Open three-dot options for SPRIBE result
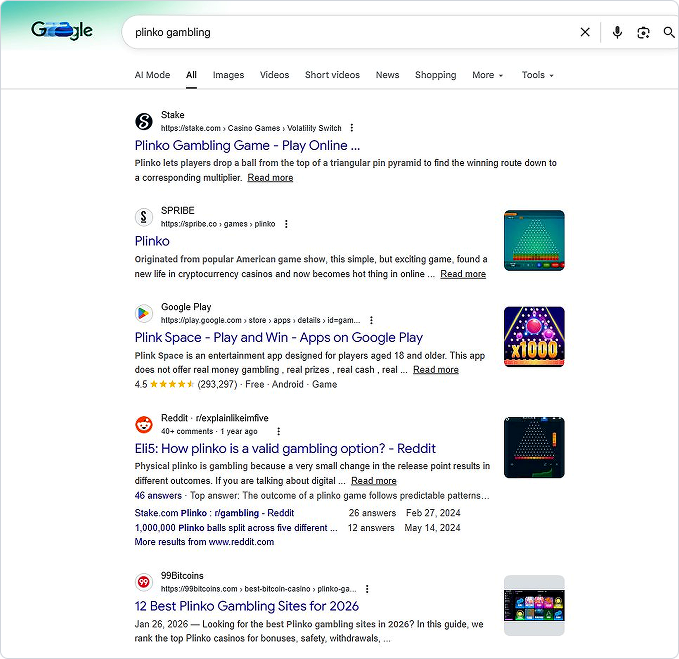This screenshot has width=679, height=659. point(286,224)
